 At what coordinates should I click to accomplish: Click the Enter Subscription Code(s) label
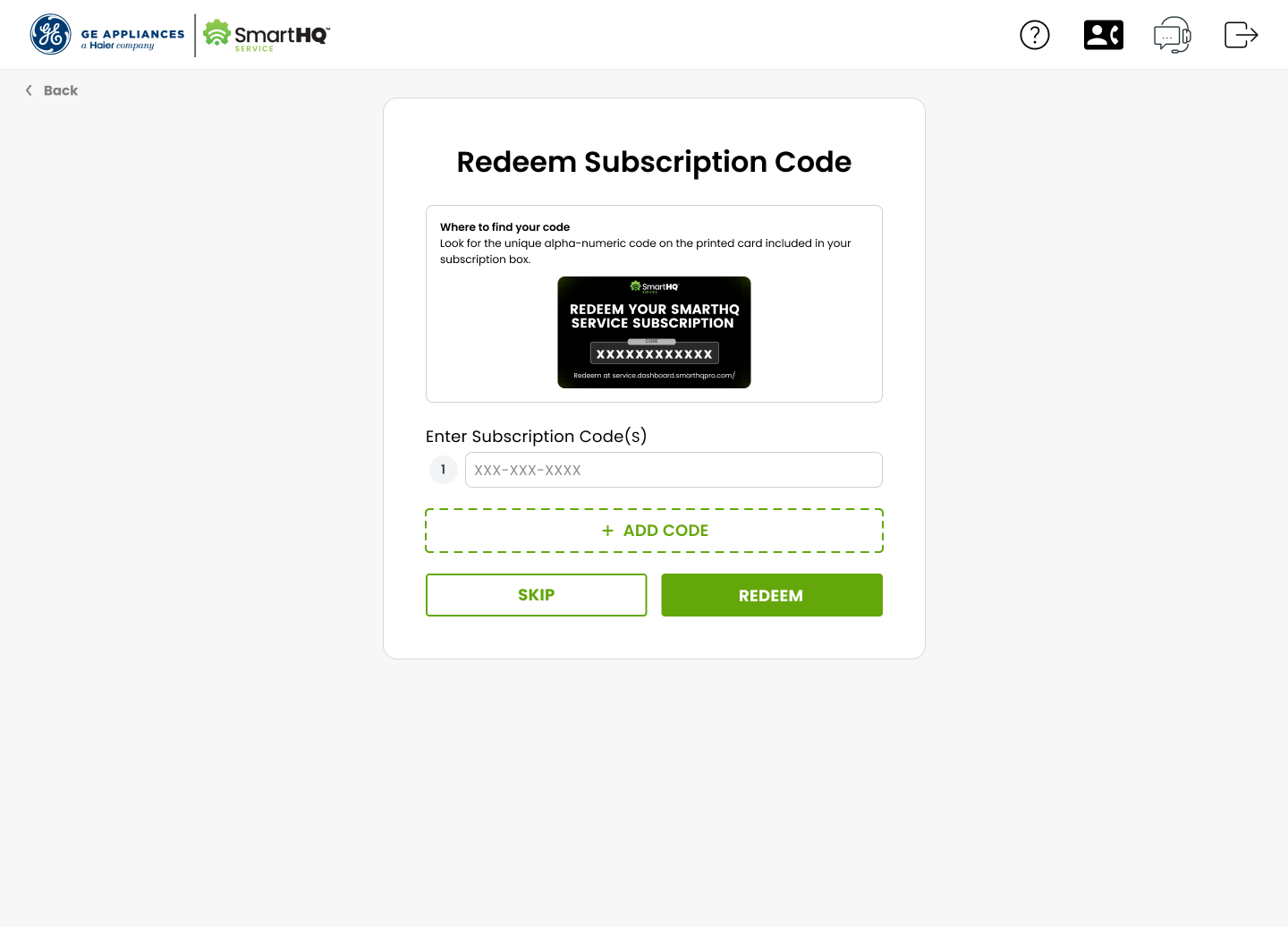tap(536, 436)
